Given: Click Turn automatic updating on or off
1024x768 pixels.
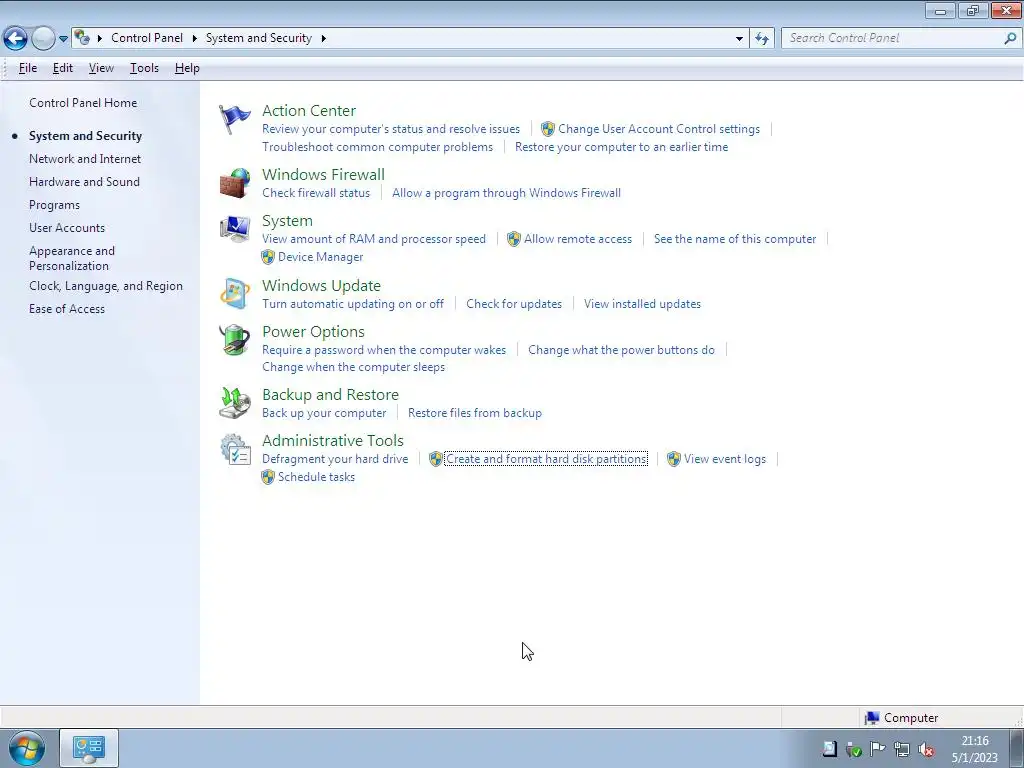Looking at the screenshot, I should coord(353,304).
